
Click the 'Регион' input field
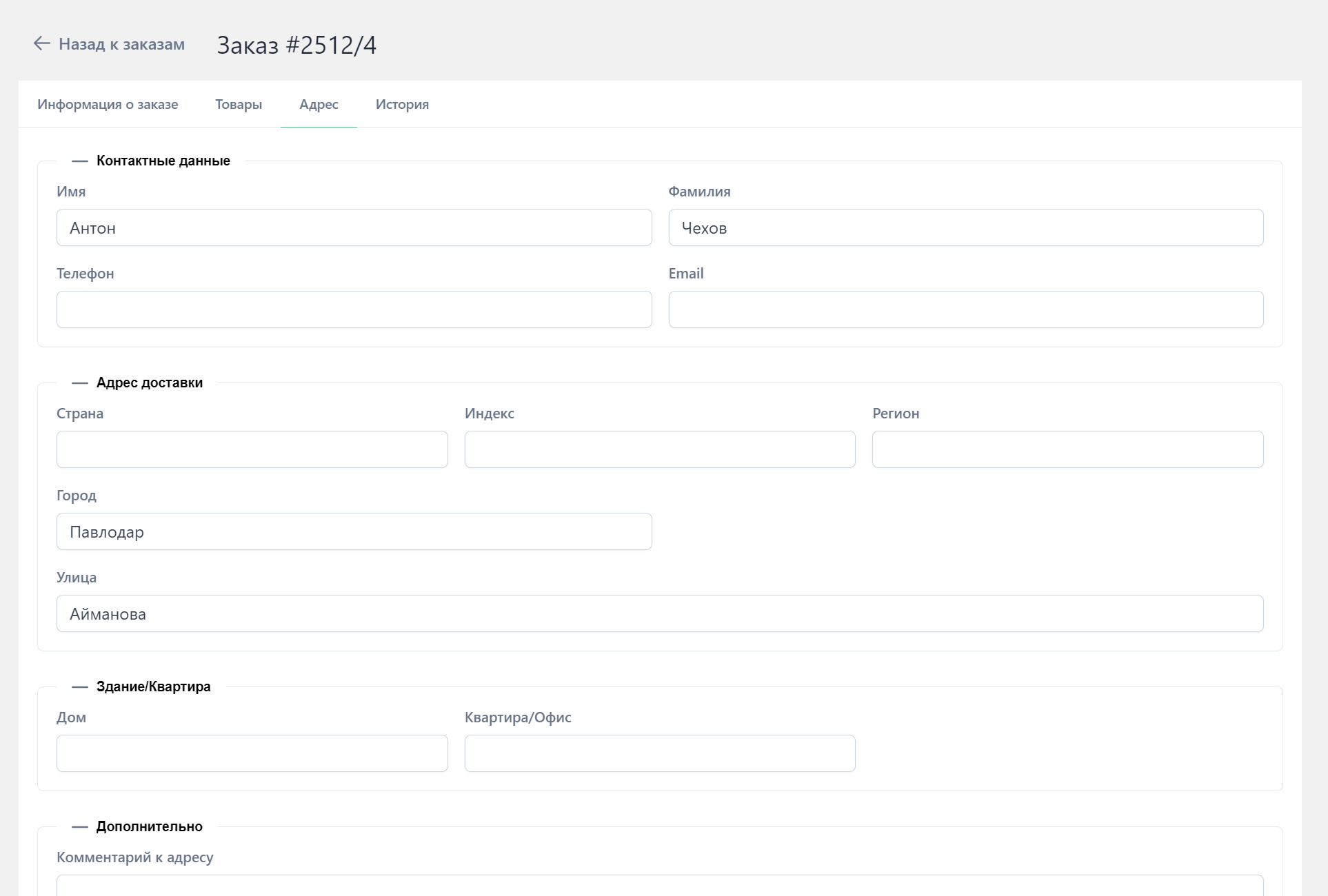(1067, 449)
